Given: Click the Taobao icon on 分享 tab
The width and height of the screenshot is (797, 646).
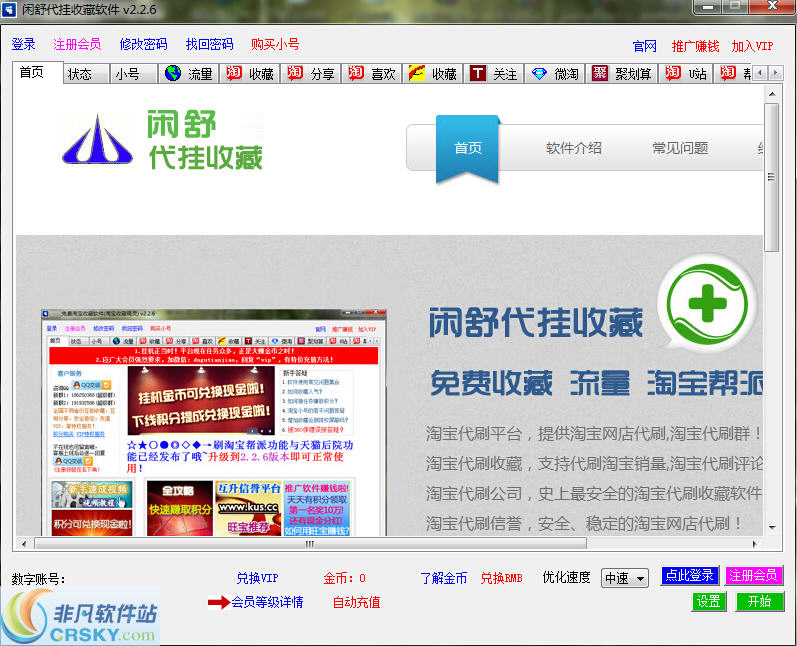Looking at the screenshot, I should pyautogui.click(x=295, y=73).
